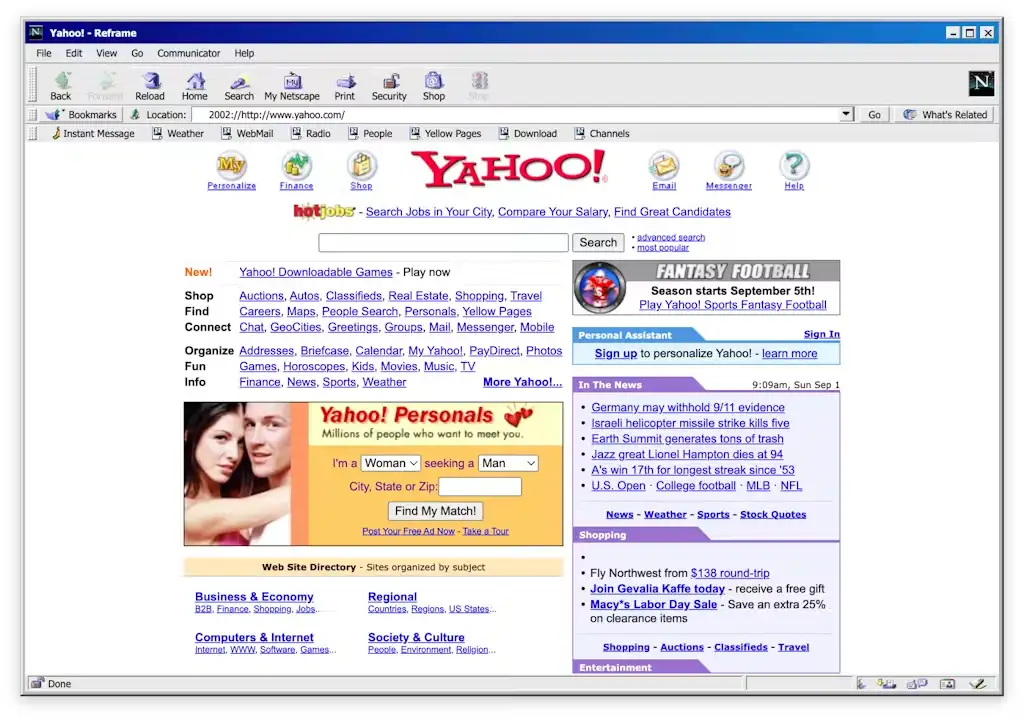Open the Location URL history dropdown arrow
The image size is (1024, 720).
[x=846, y=114]
